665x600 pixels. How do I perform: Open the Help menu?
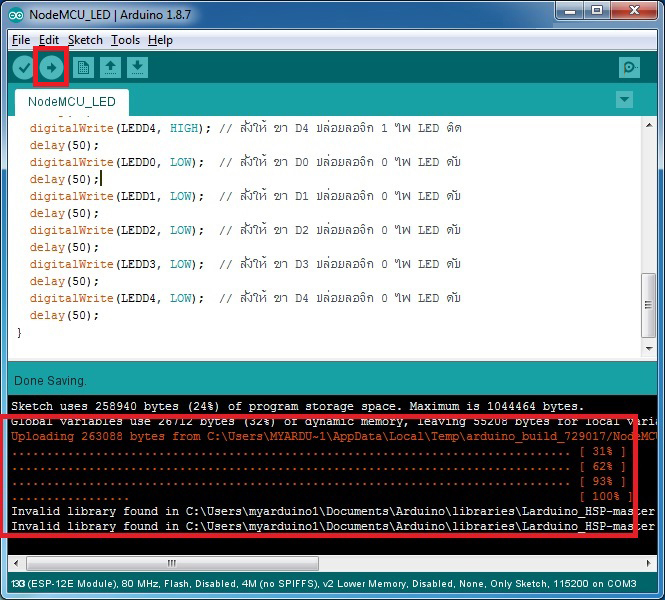coord(160,40)
